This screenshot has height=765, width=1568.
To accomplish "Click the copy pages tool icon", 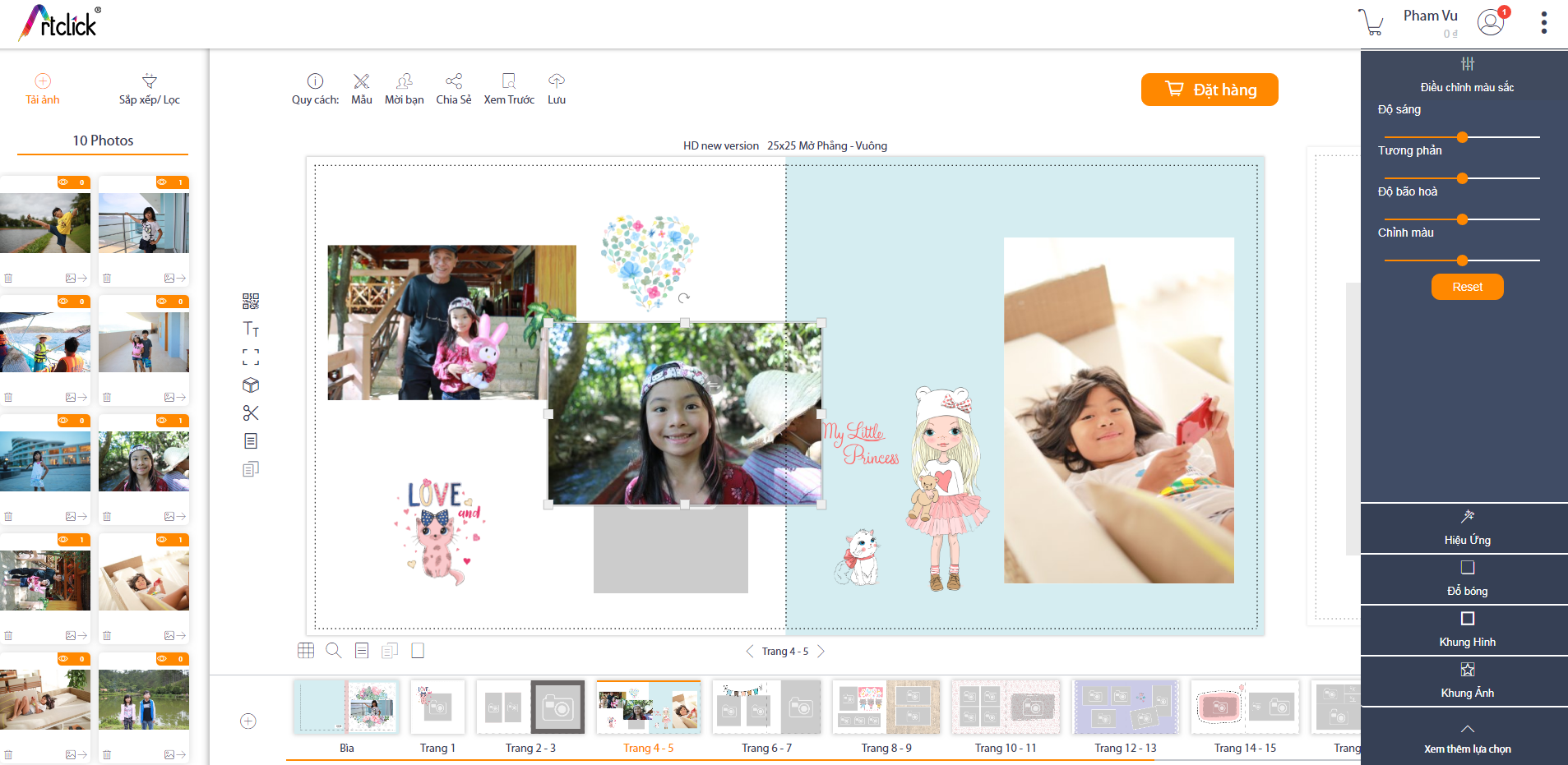I will click(251, 468).
